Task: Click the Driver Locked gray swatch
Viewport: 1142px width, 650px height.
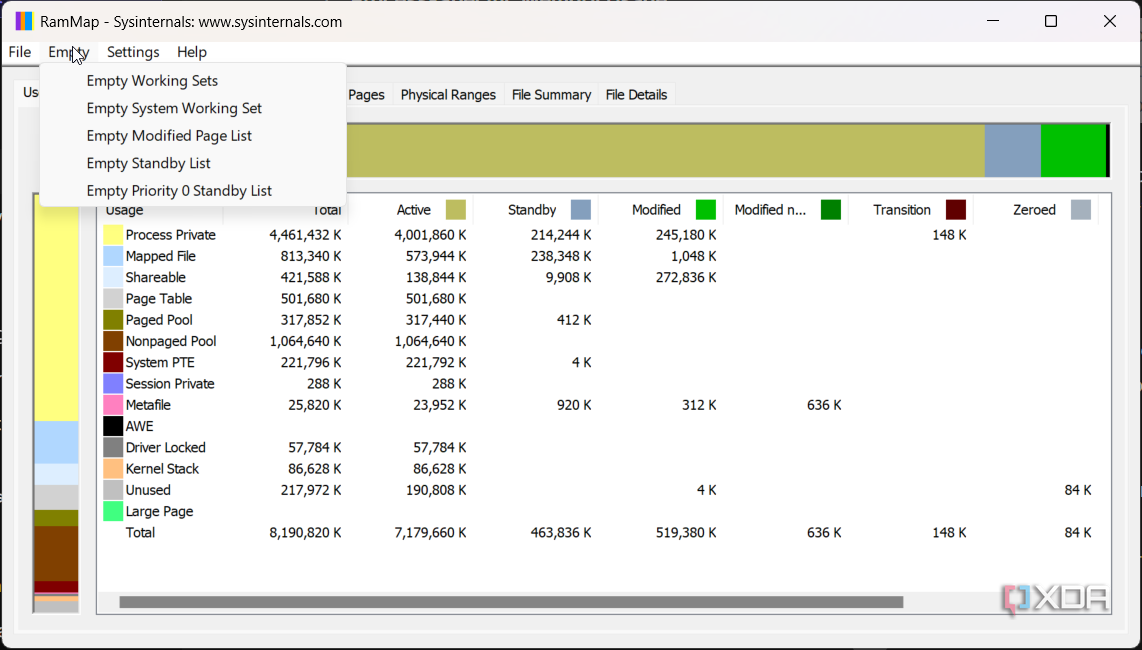Action: (x=113, y=447)
